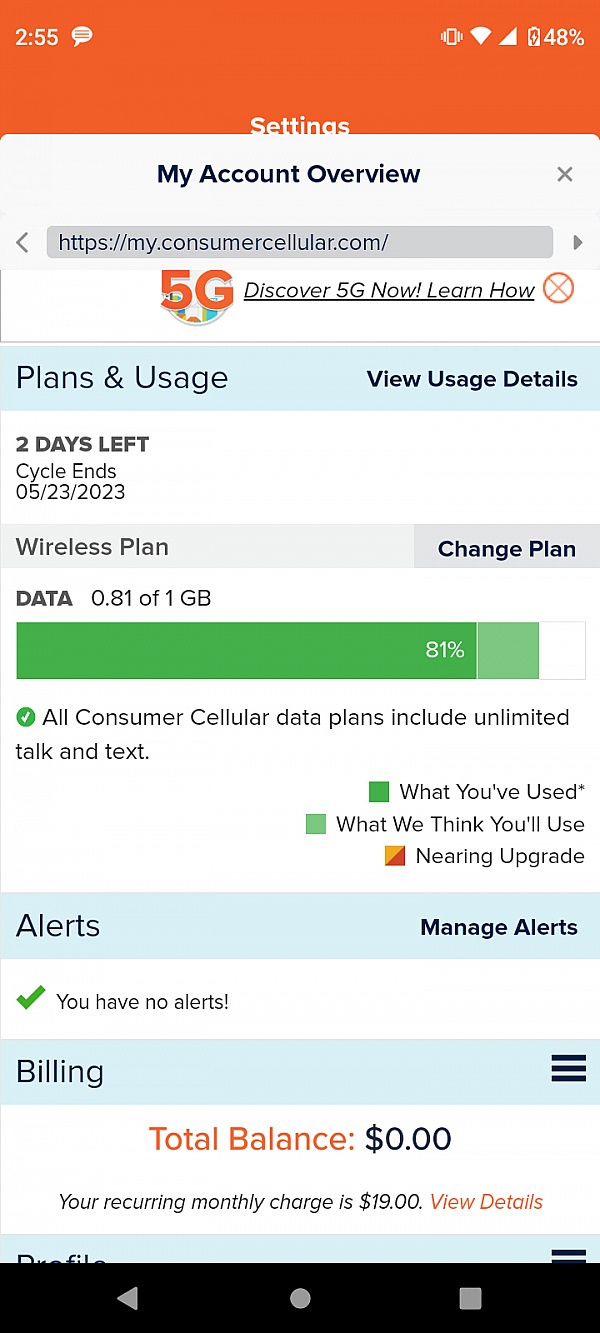The height and width of the screenshot is (1333, 600).
Task: Tap the 5G logo icon
Action: point(197,295)
